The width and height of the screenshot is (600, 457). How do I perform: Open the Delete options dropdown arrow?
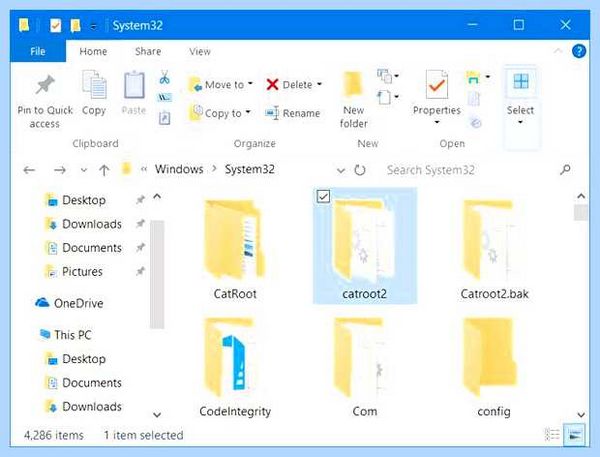pyautogui.click(x=319, y=84)
